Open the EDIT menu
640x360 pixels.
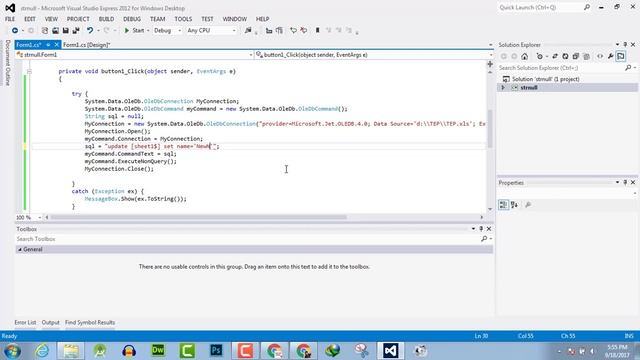(30, 19)
